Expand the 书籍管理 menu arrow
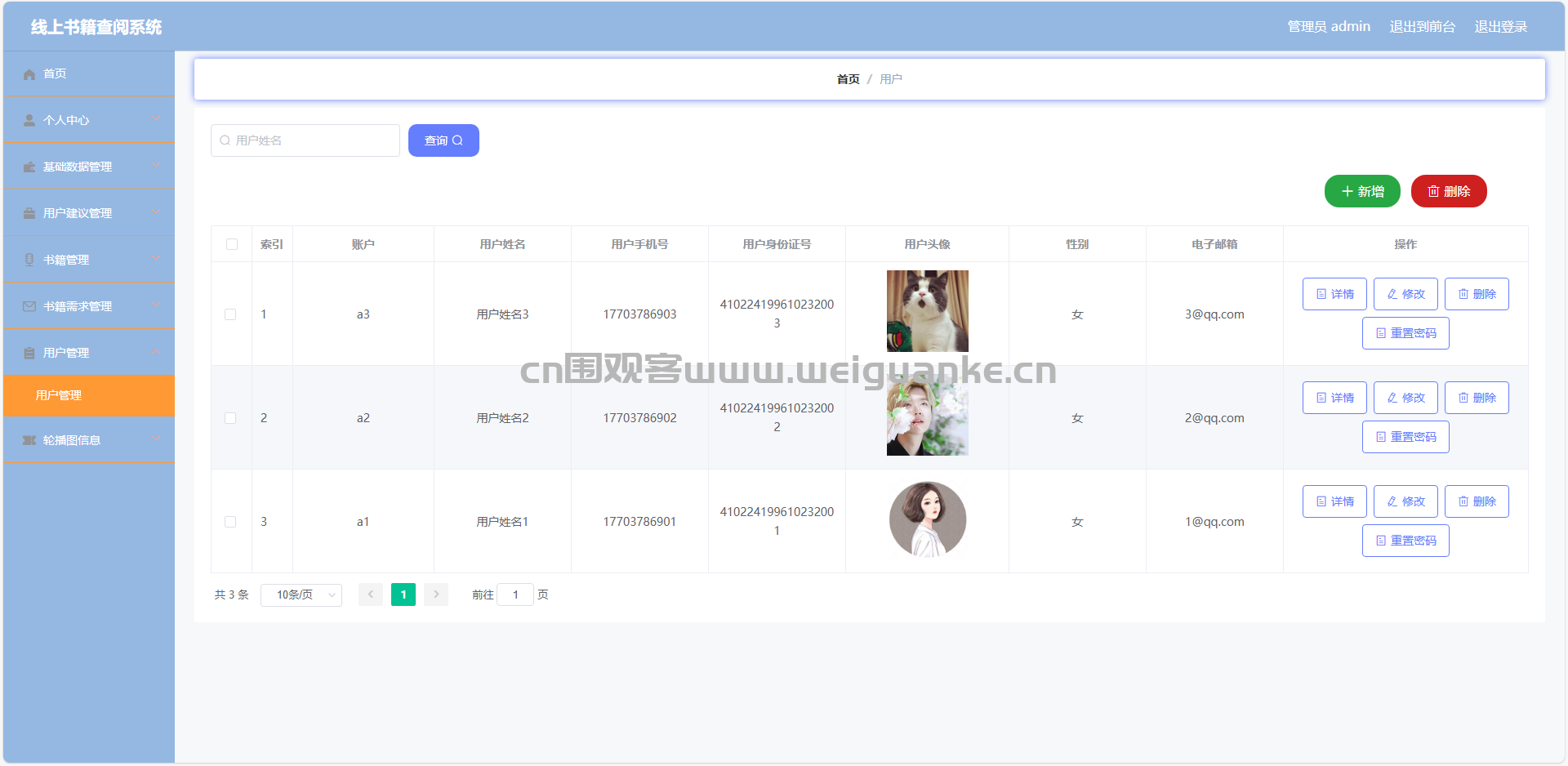The height and width of the screenshot is (766, 1568). (156, 259)
